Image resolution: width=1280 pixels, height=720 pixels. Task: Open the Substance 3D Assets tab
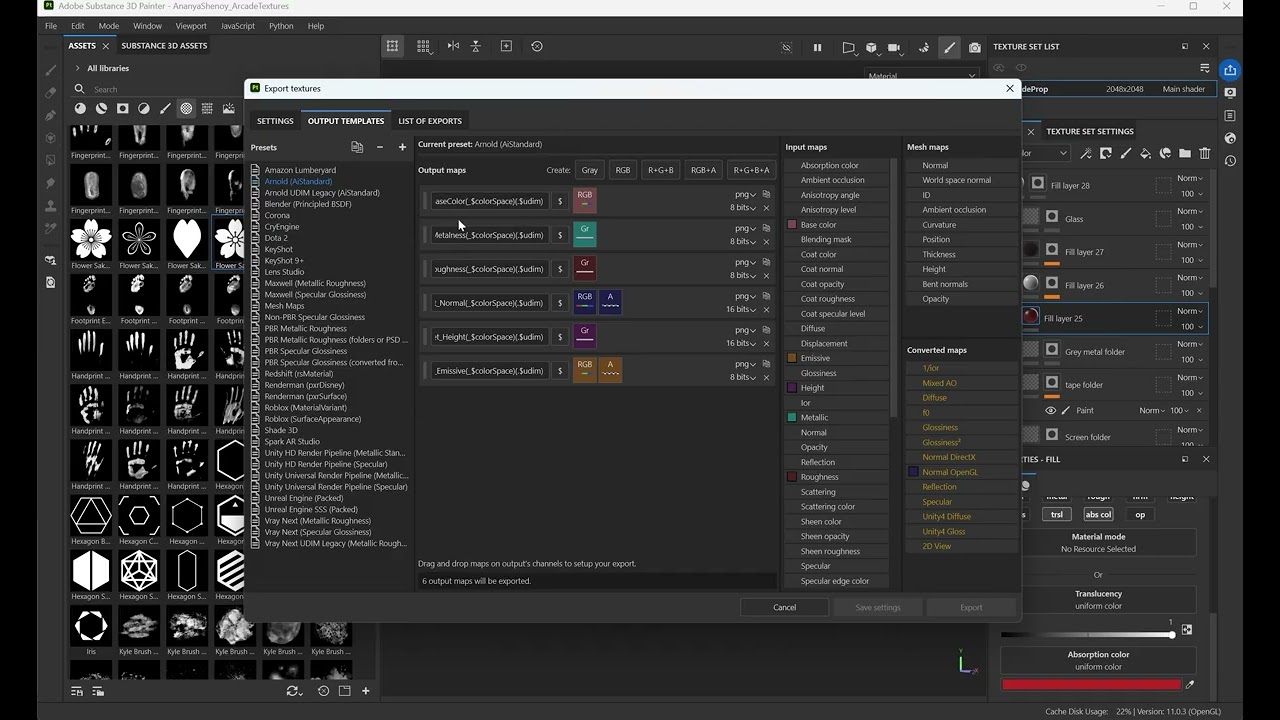pos(164,46)
